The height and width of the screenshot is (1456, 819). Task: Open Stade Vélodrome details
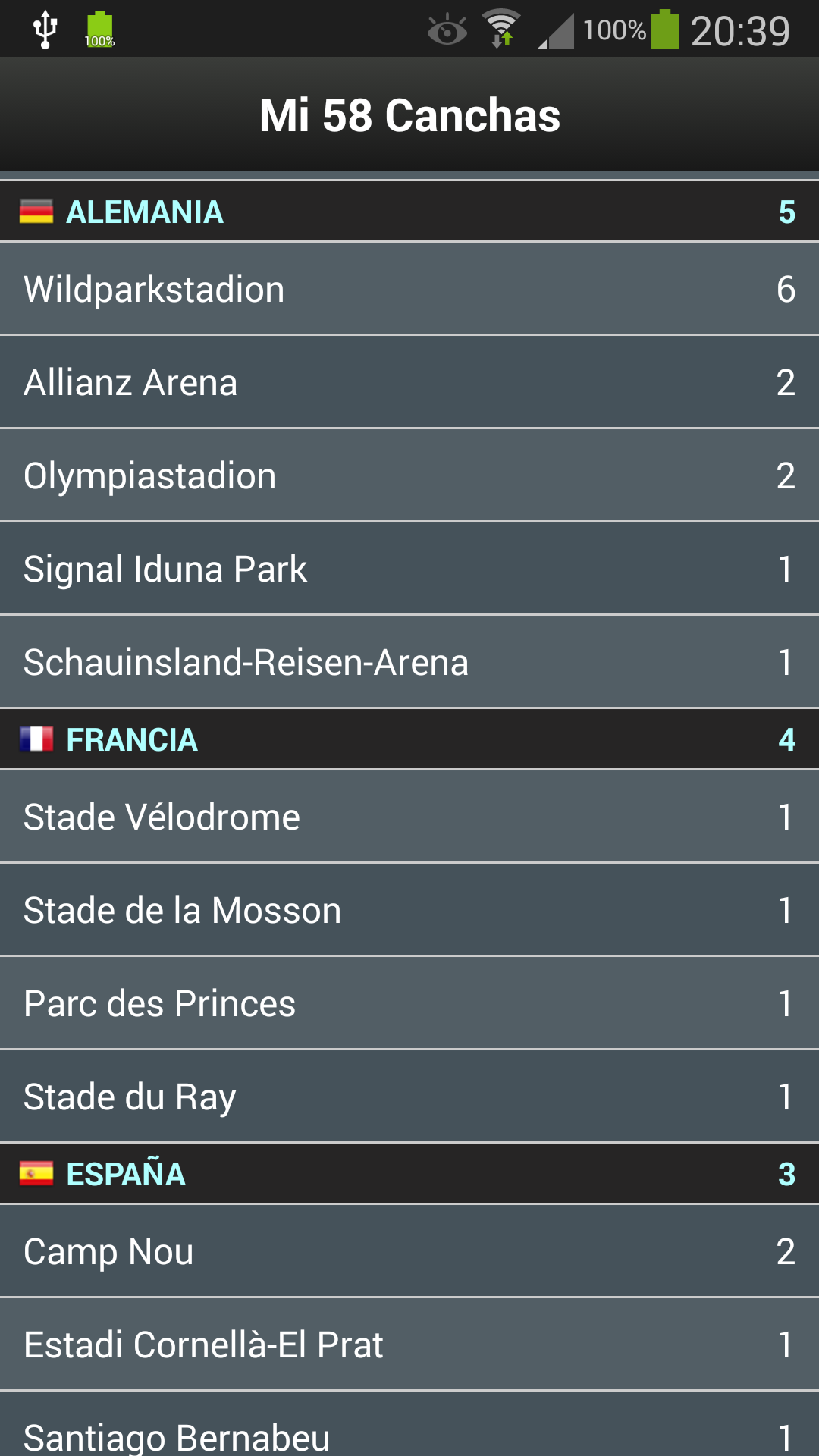coord(409,817)
